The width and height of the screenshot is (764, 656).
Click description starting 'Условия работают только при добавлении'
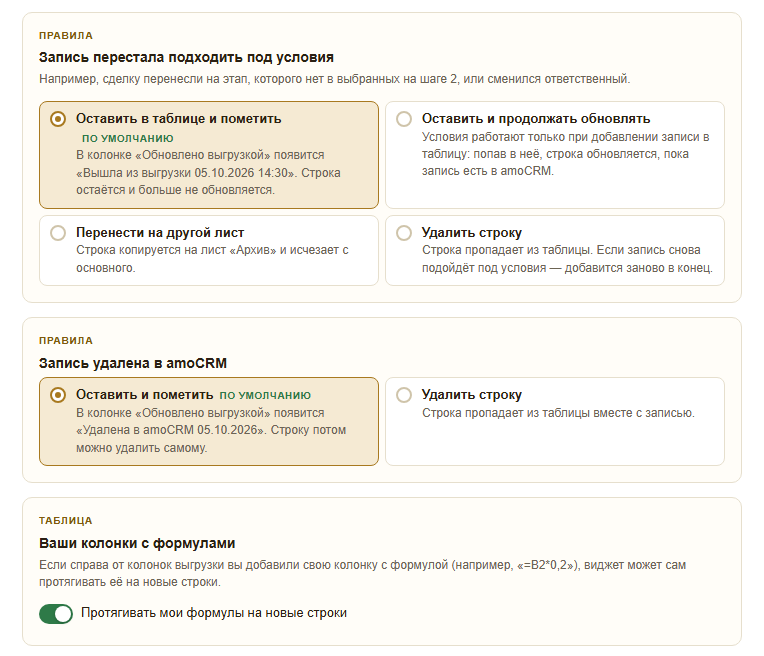point(565,154)
